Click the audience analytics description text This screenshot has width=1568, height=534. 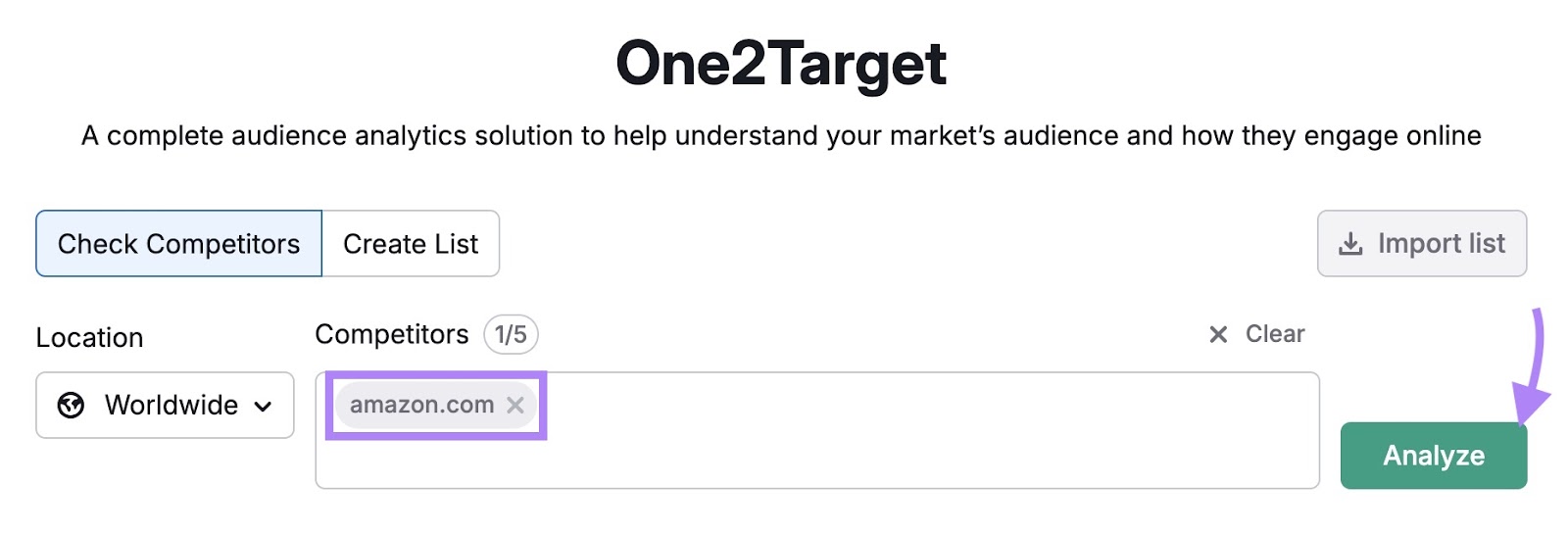point(781,135)
